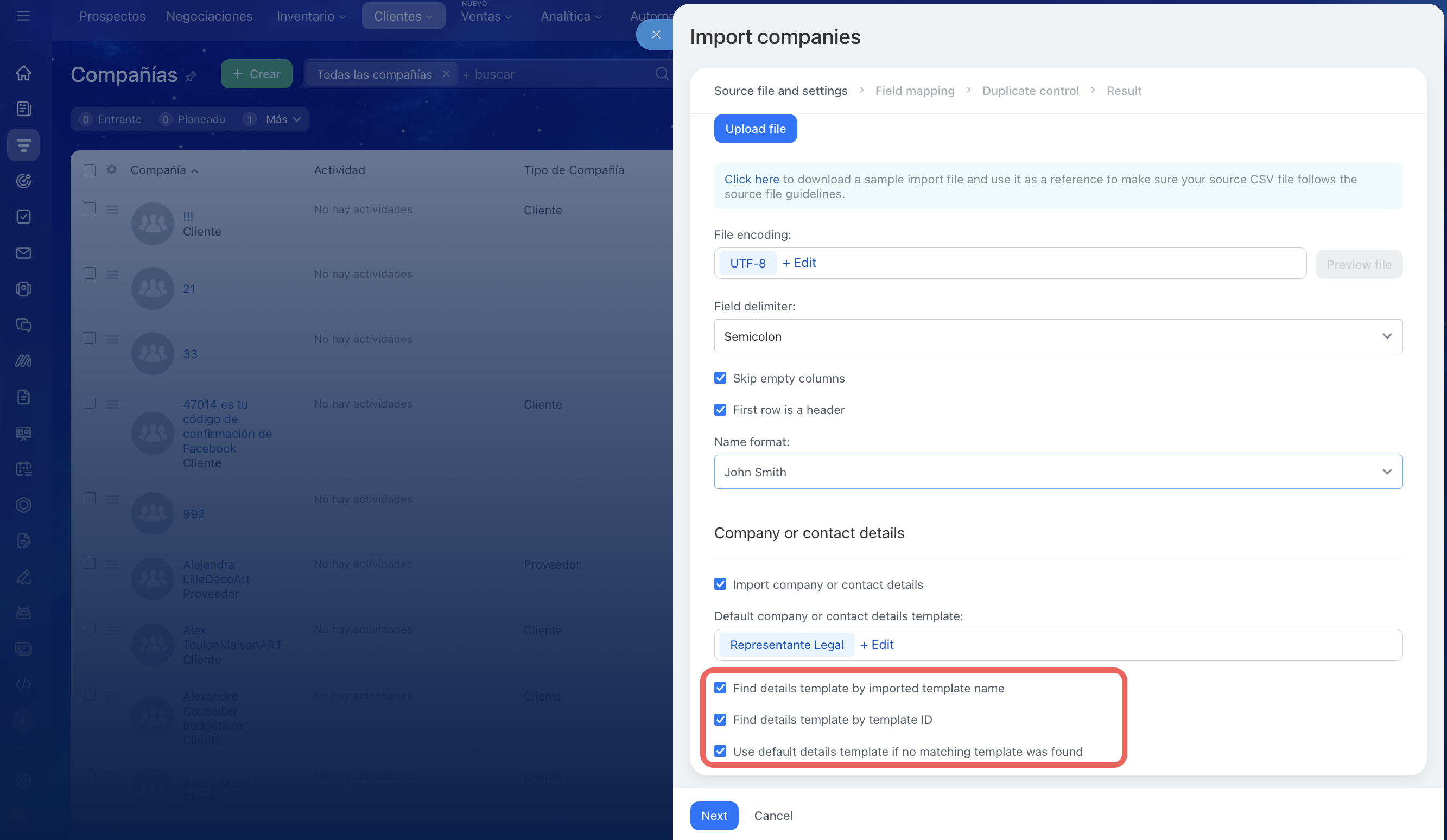Expand the Más filter dropdown
This screenshot has height=840, width=1447.
(x=283, y=119)
